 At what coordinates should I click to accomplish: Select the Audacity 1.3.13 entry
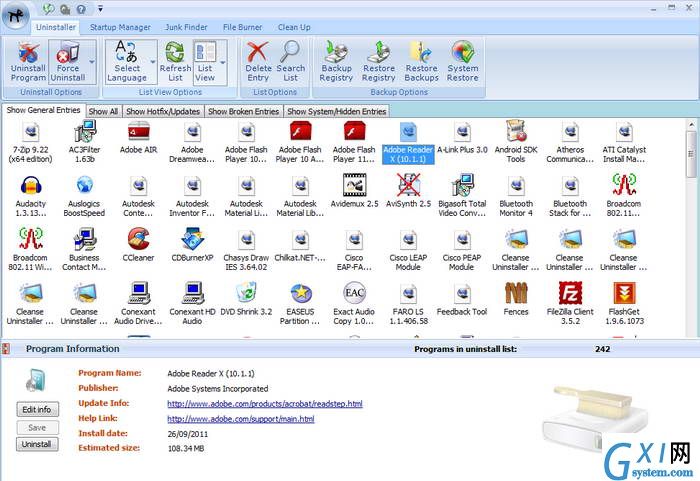(30, 196)
